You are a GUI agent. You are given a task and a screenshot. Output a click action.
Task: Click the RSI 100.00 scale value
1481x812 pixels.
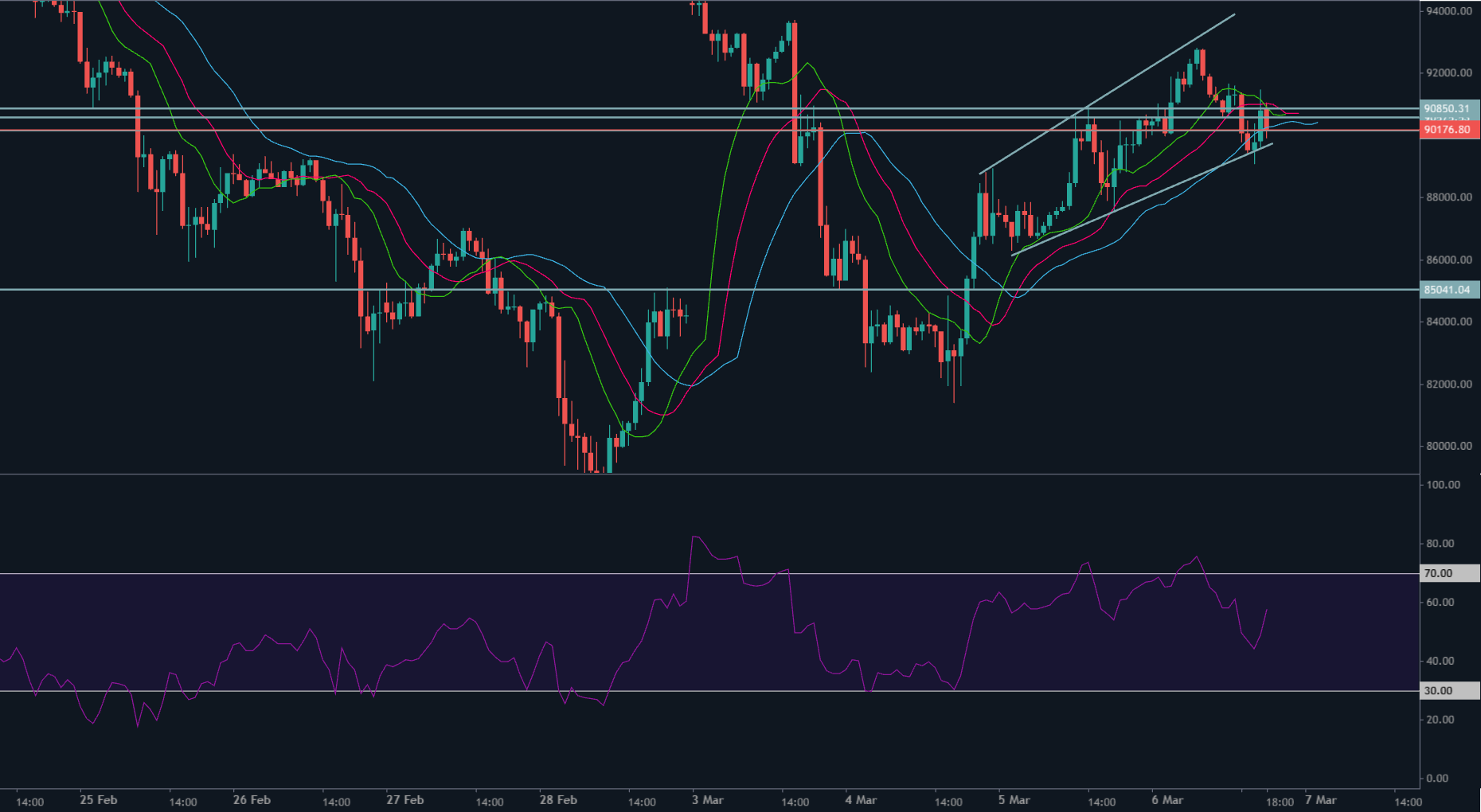tap(1443, 485)
